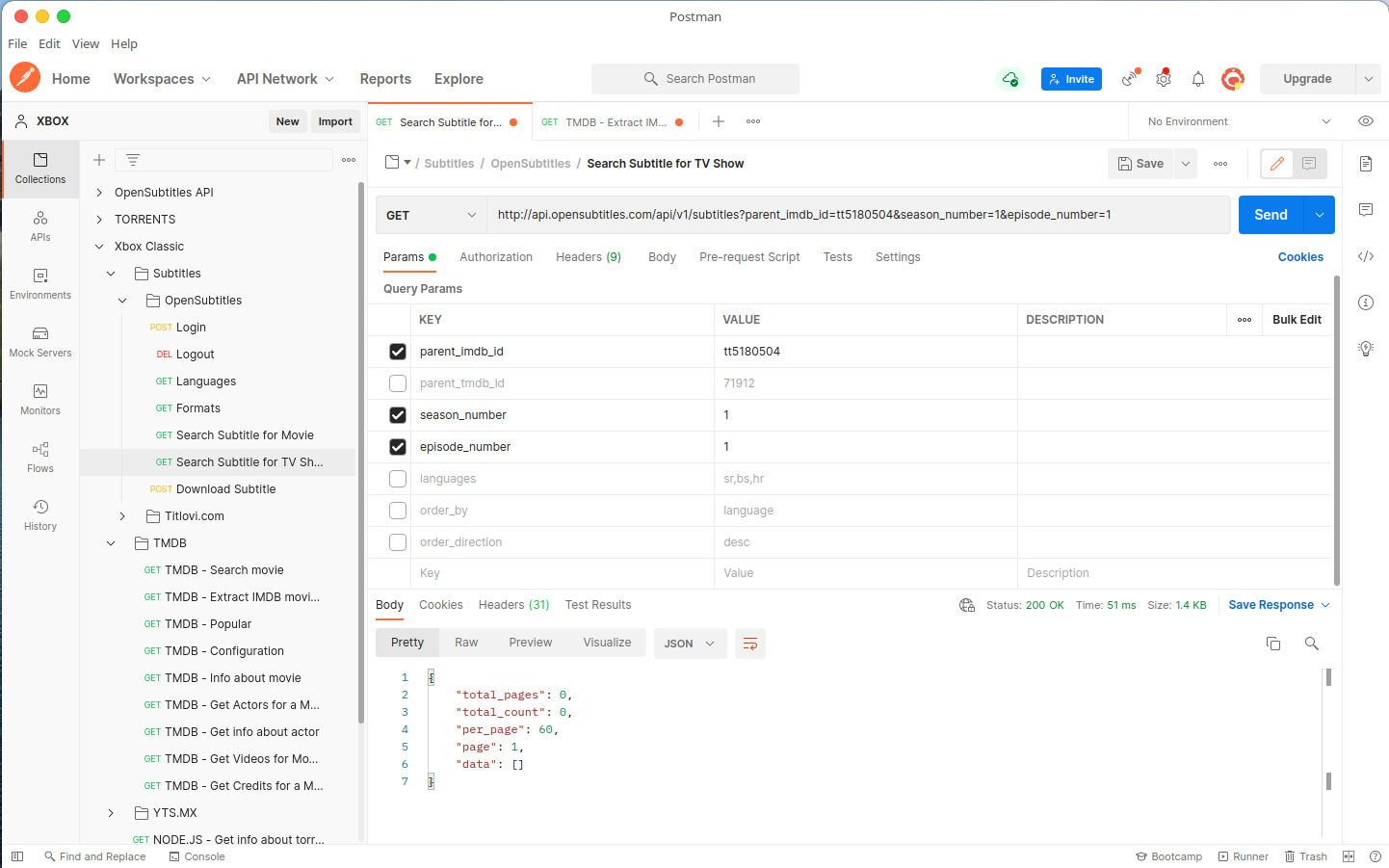1389x868 pixels.
Task: Open the Console in the status bar
Action: click(197, 856)
